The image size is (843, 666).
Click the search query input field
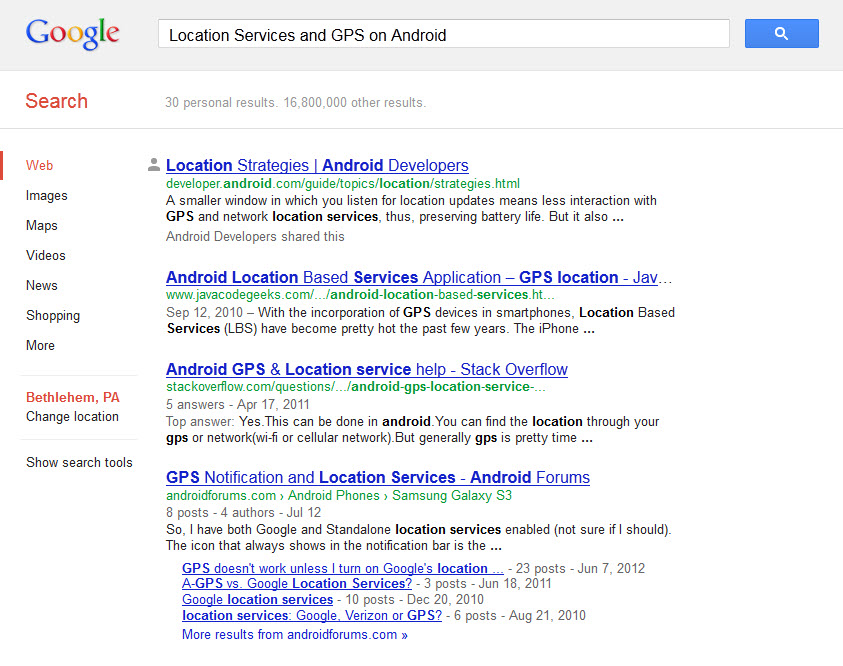tap(443, 35)
